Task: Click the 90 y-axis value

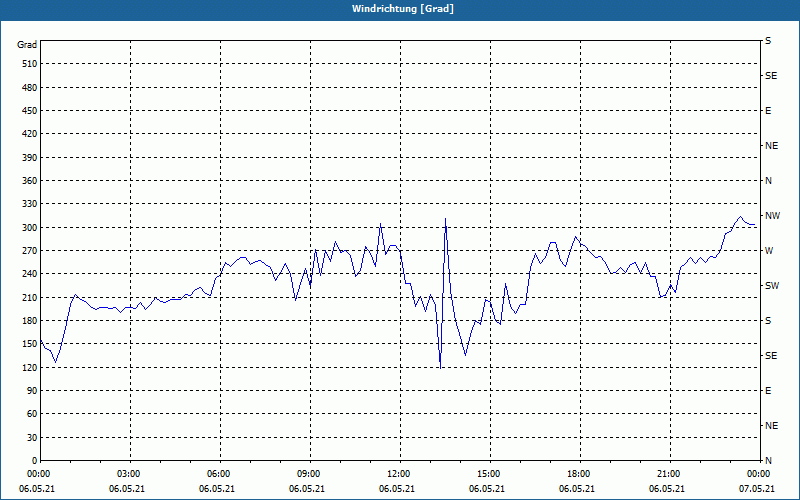Action: (x=32, y=391)
